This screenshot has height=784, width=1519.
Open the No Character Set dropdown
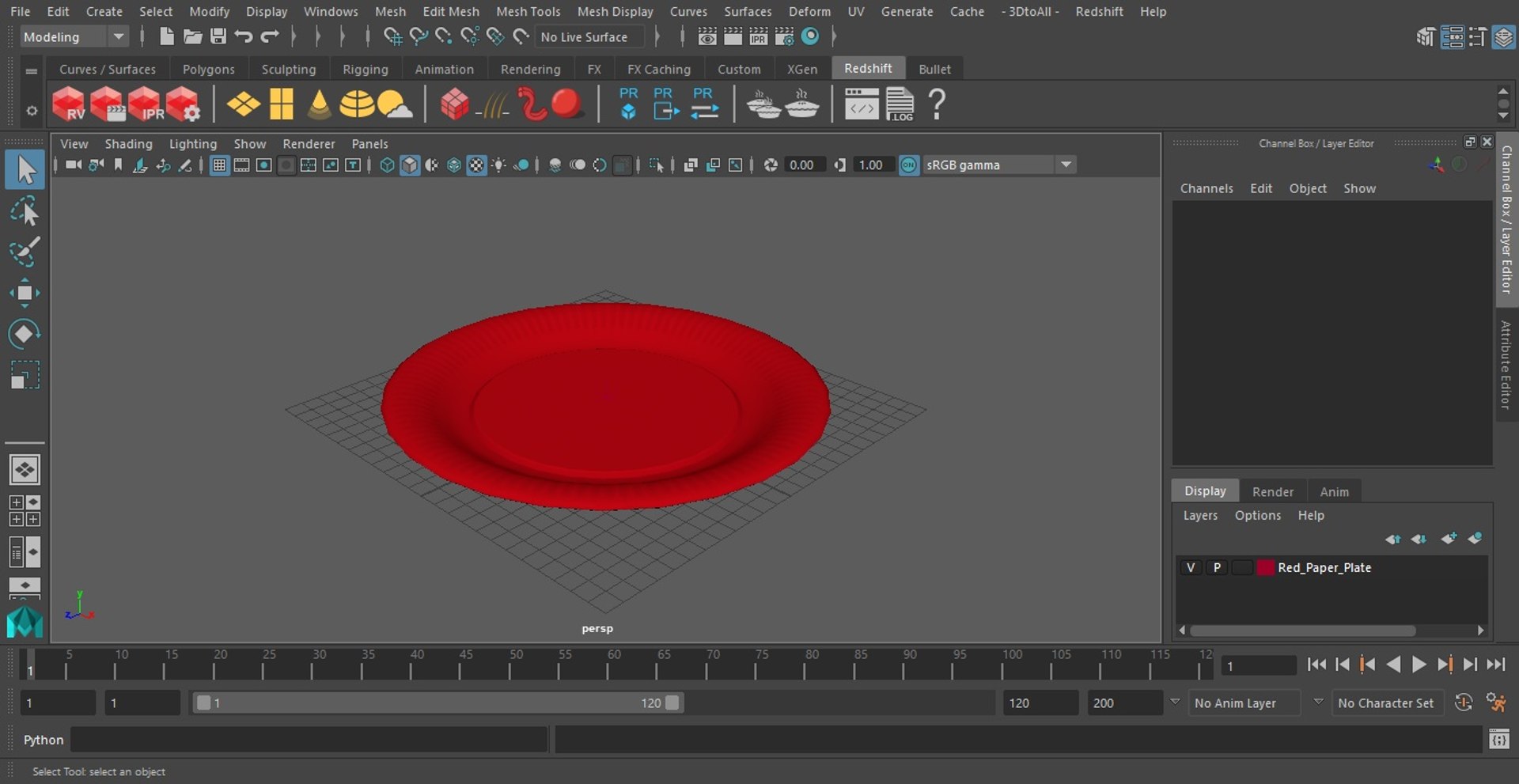[1386, 703]
